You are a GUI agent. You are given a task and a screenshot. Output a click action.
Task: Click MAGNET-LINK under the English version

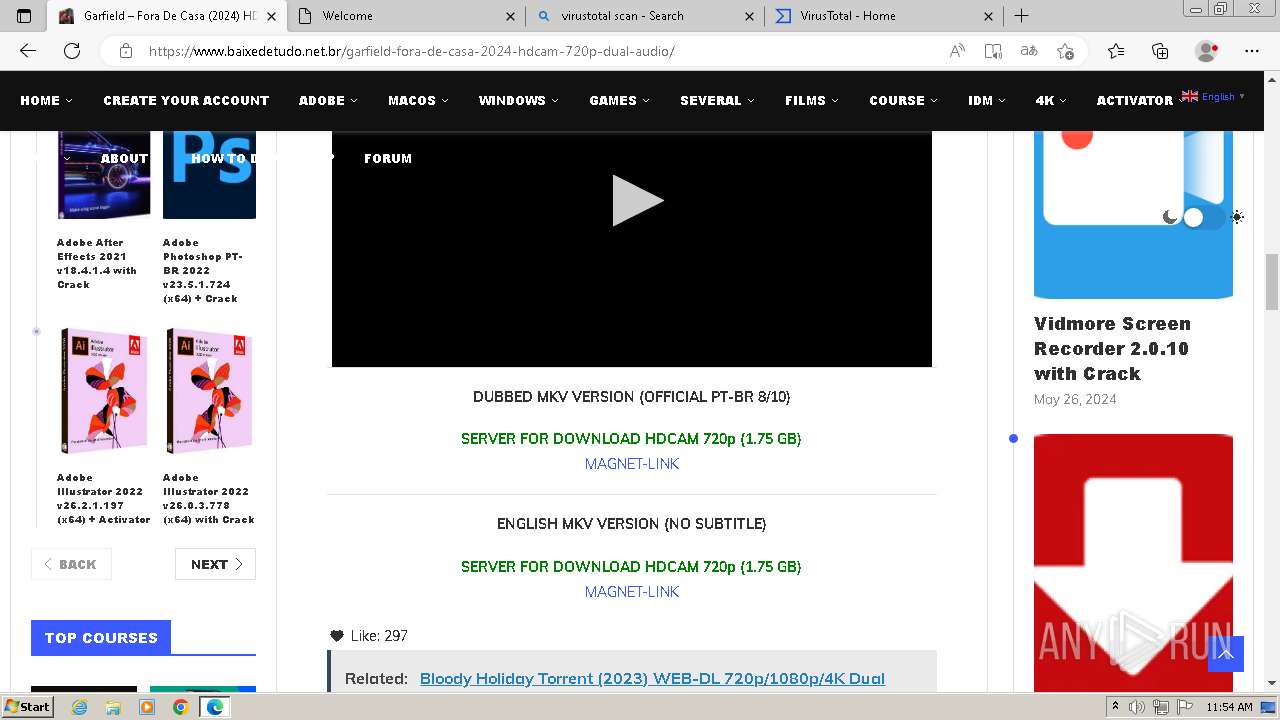[x=632, y=592]
